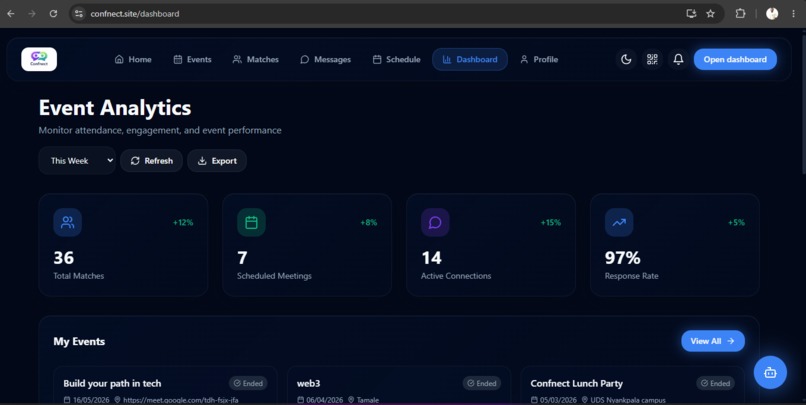Click the Active Connections chat icon

(x=435, y=222)
